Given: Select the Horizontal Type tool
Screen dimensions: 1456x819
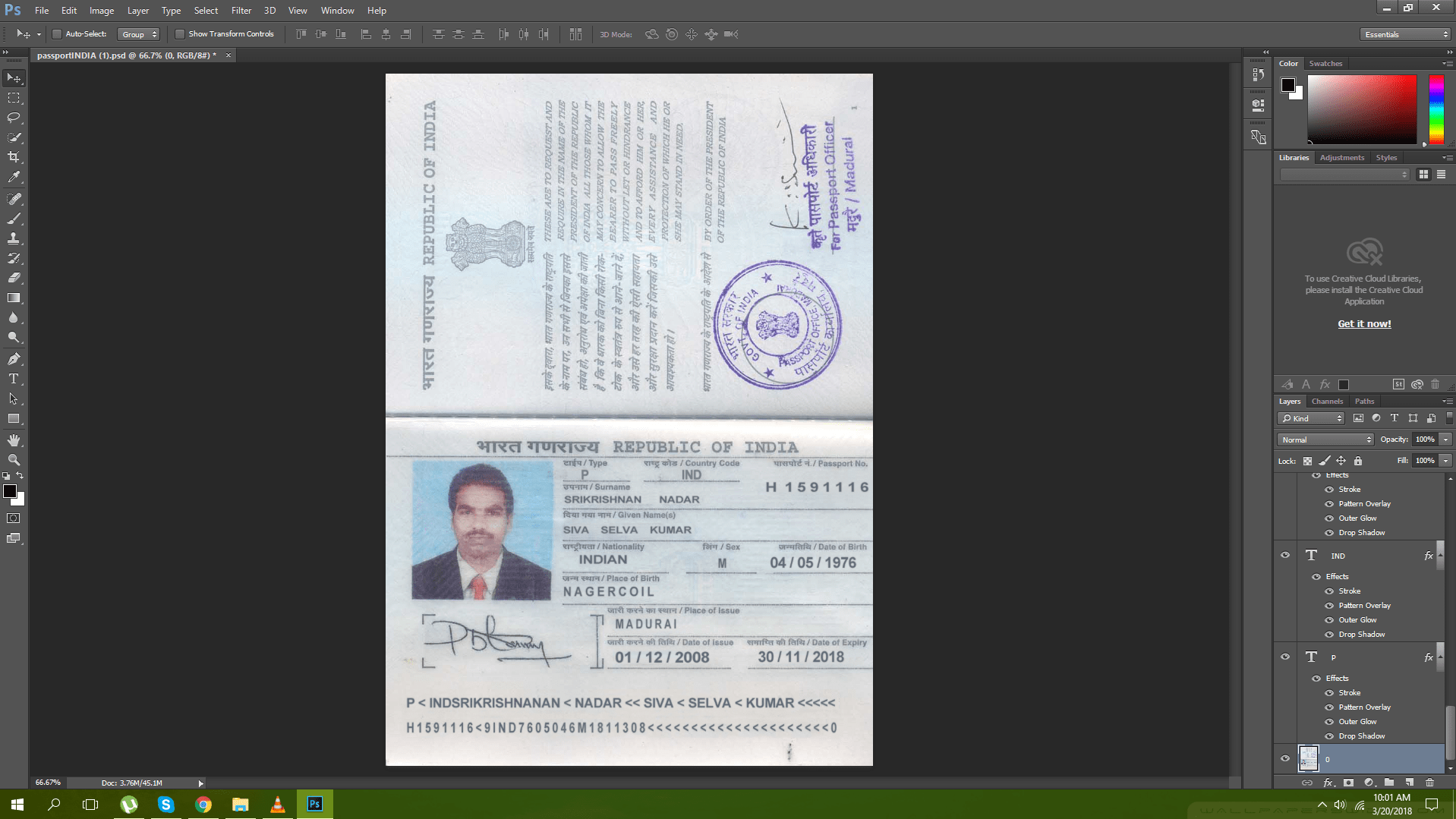Looking at the screenshot, I should 13,379.
